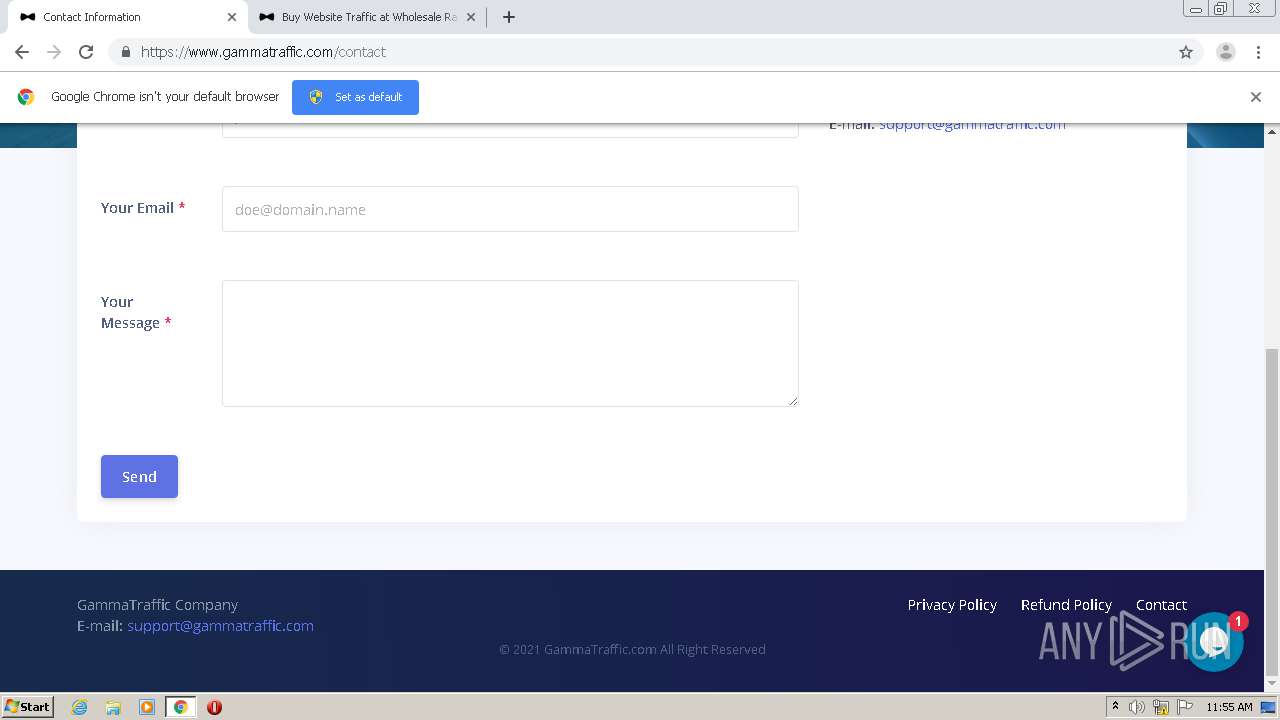Click the network tray icon

tap(1161, 707)
